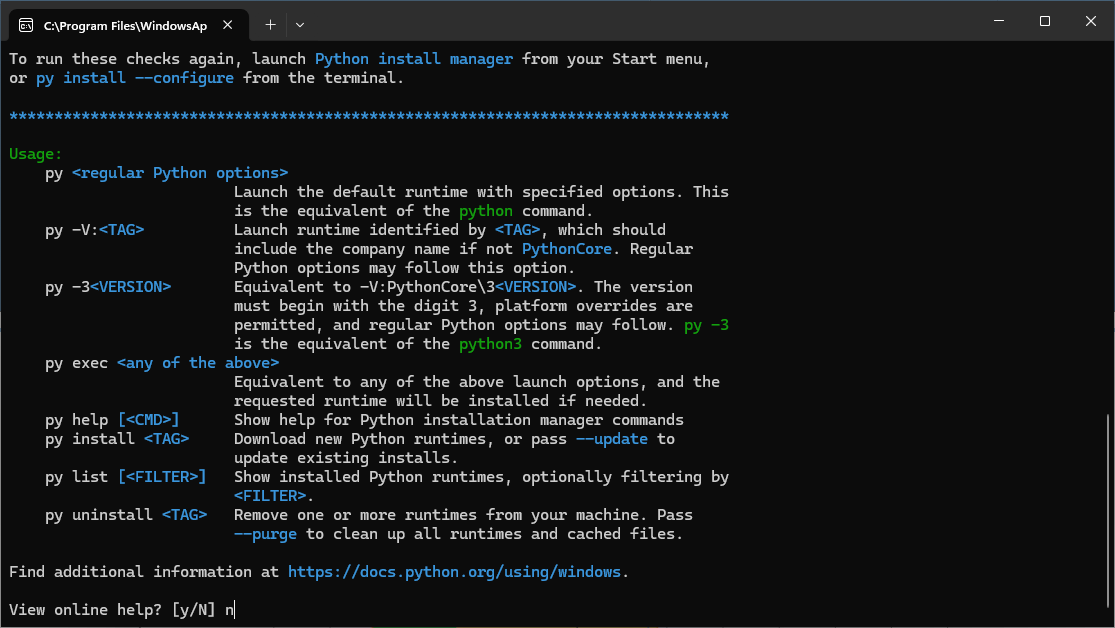Click the 'py help [<CMD>]' command text
This screenshot has height=628, width=1115.
[112, 420]
